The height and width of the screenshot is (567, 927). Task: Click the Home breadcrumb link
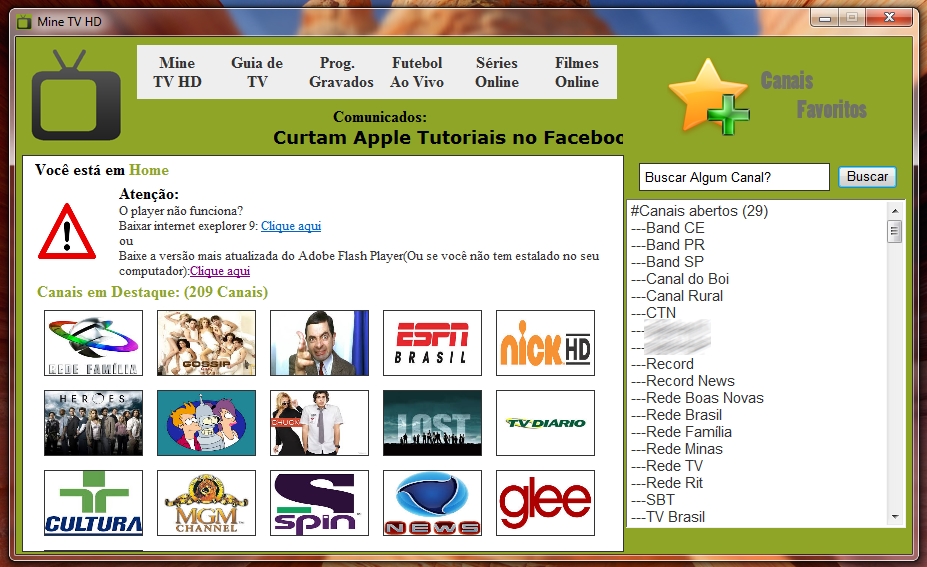[149, 170]
